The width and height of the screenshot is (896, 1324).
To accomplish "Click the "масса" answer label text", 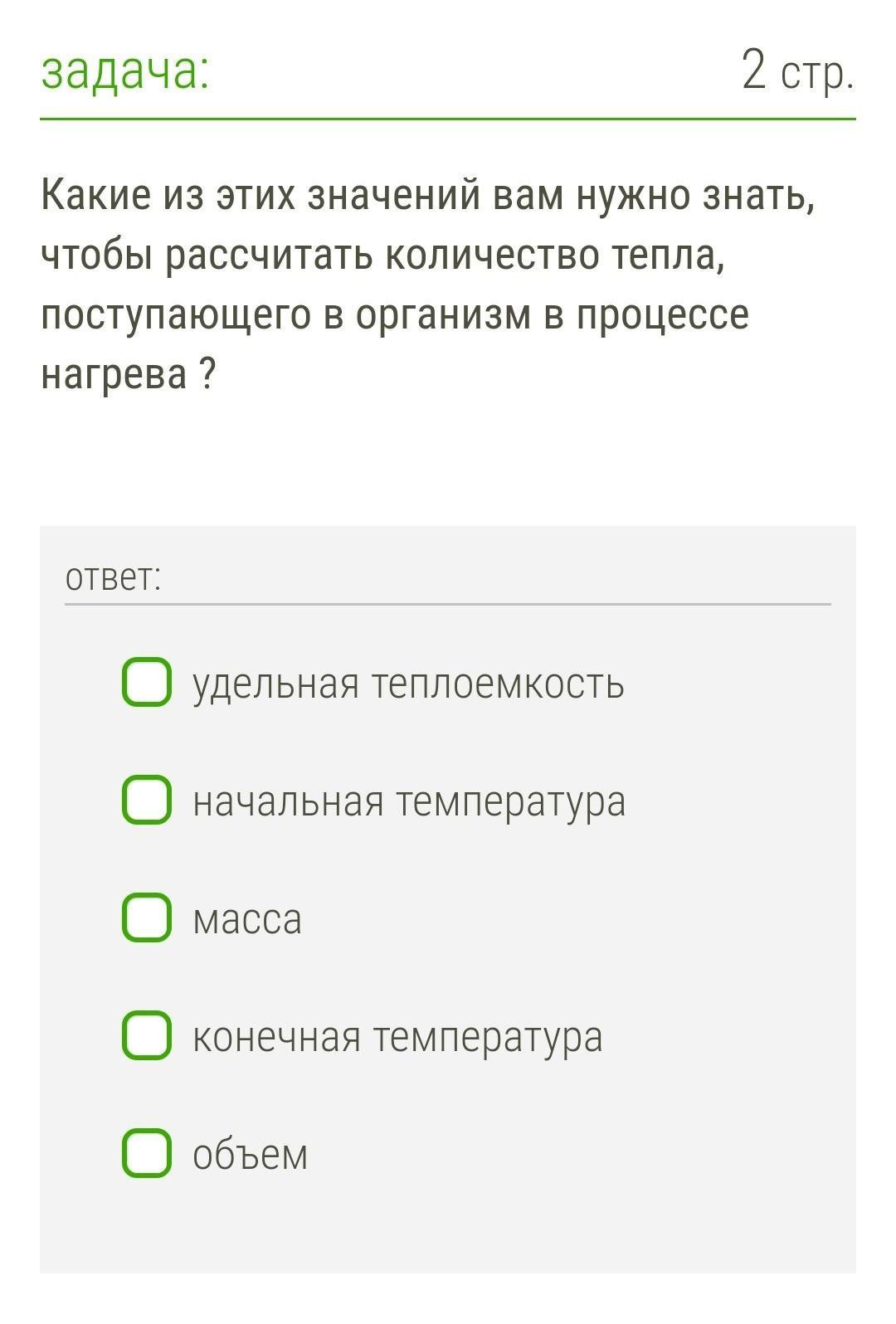I will coord(247,919).
